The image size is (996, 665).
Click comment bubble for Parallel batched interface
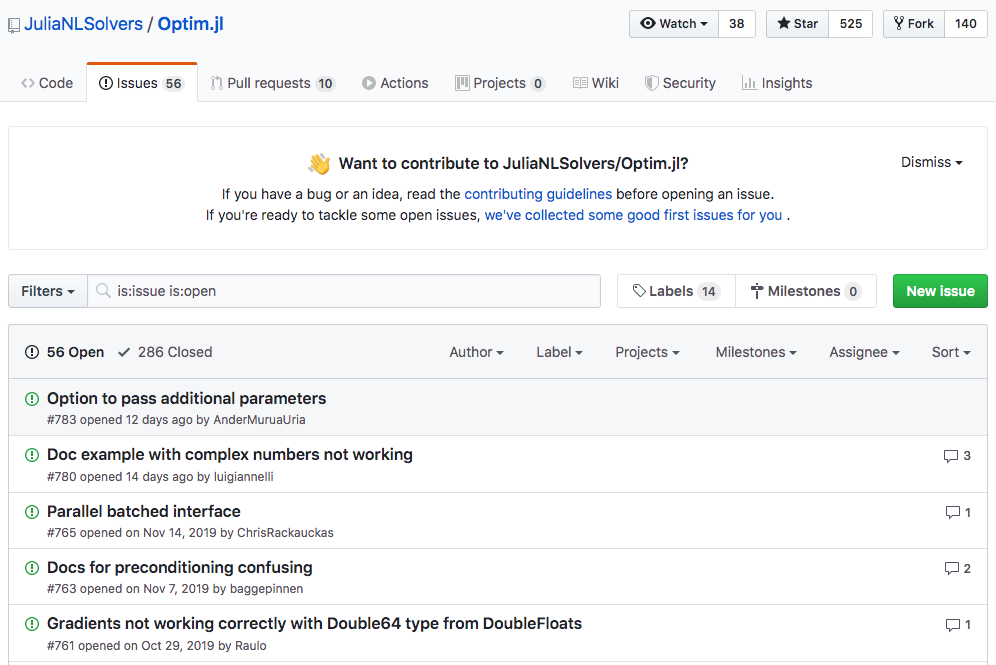[x=951, y=513]
